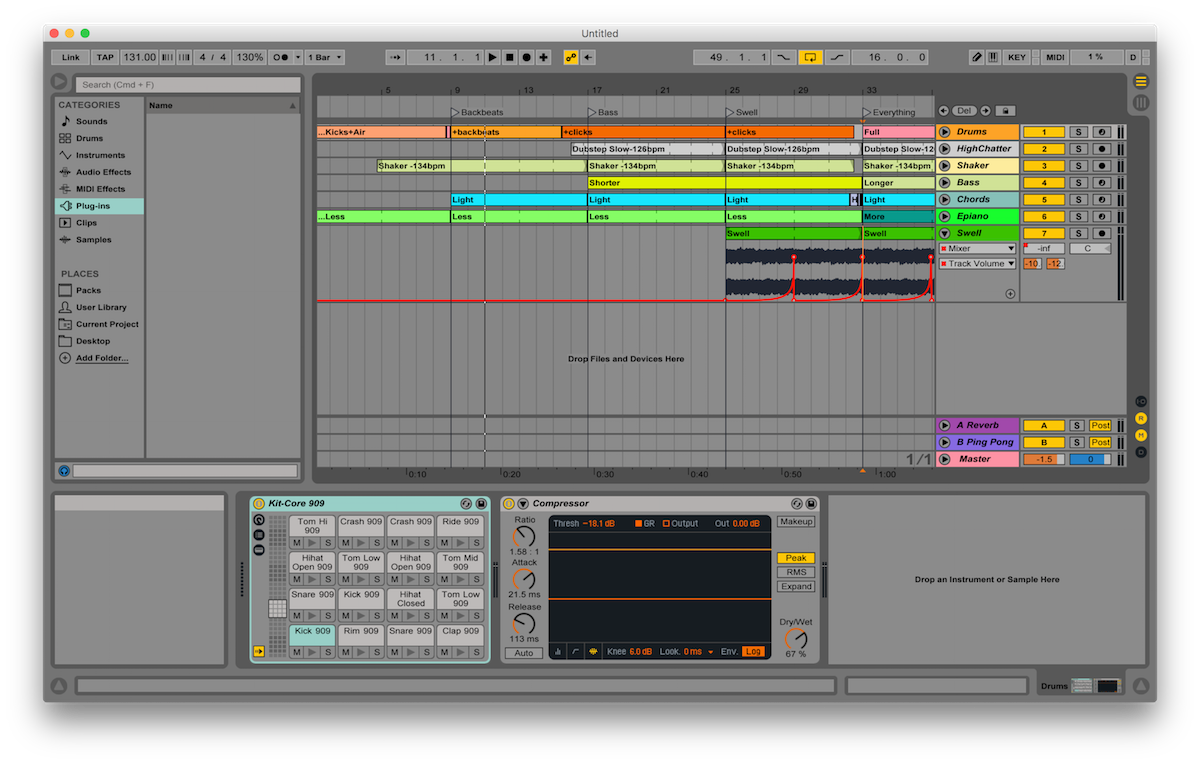Fold the Drums track triangle
Viewport: 1200px width, 764px height.
944,132
